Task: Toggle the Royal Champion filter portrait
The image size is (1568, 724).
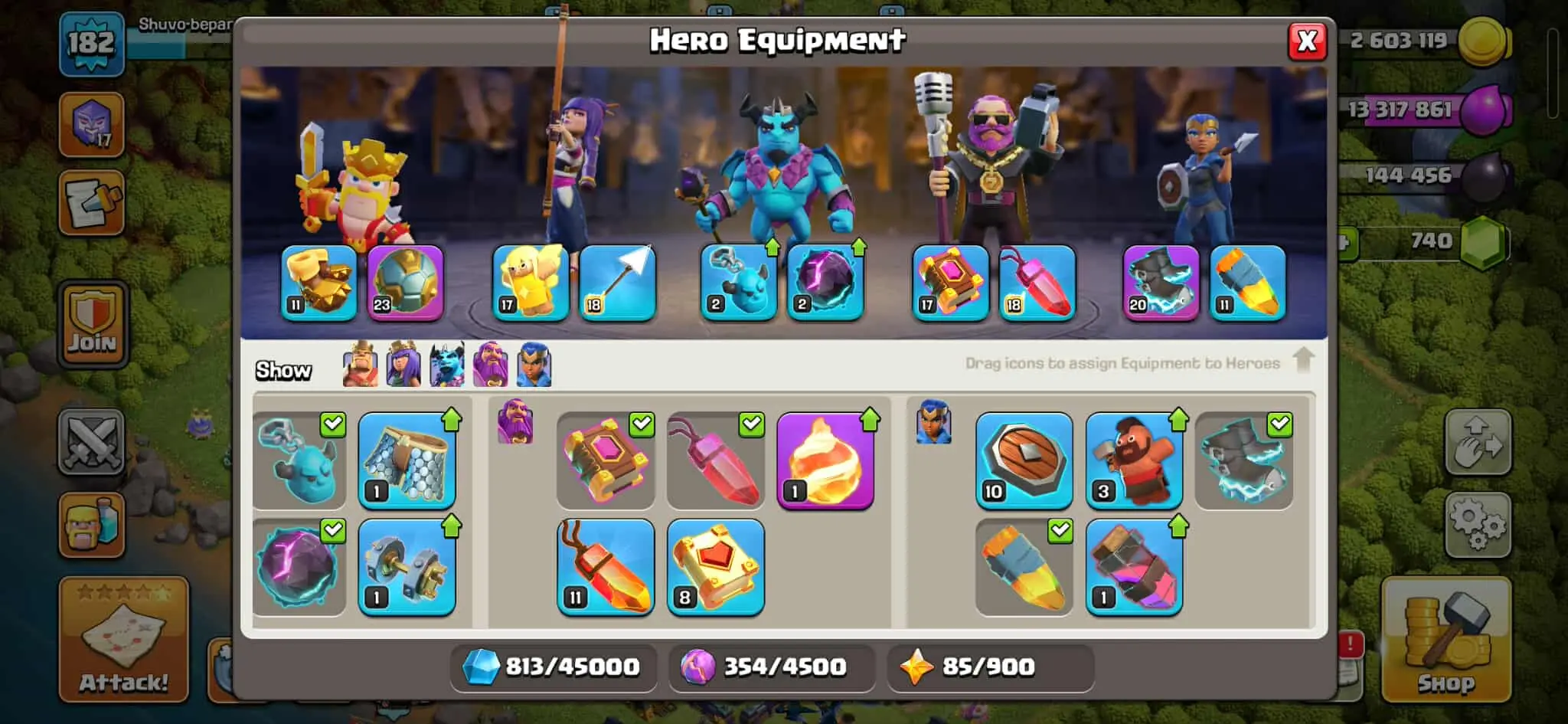Action: [x=534, y=364]
